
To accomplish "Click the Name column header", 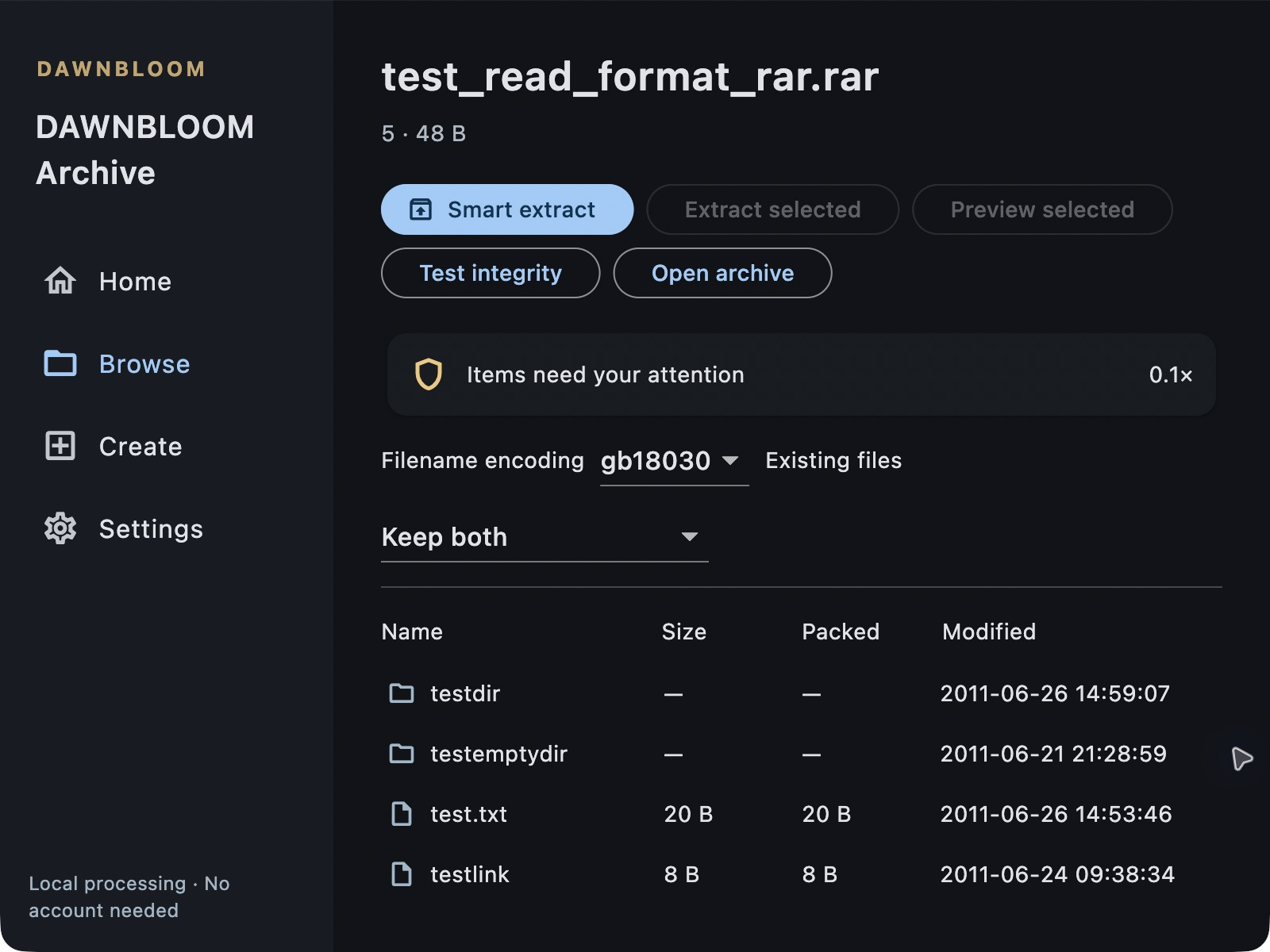I will [412, 631].
